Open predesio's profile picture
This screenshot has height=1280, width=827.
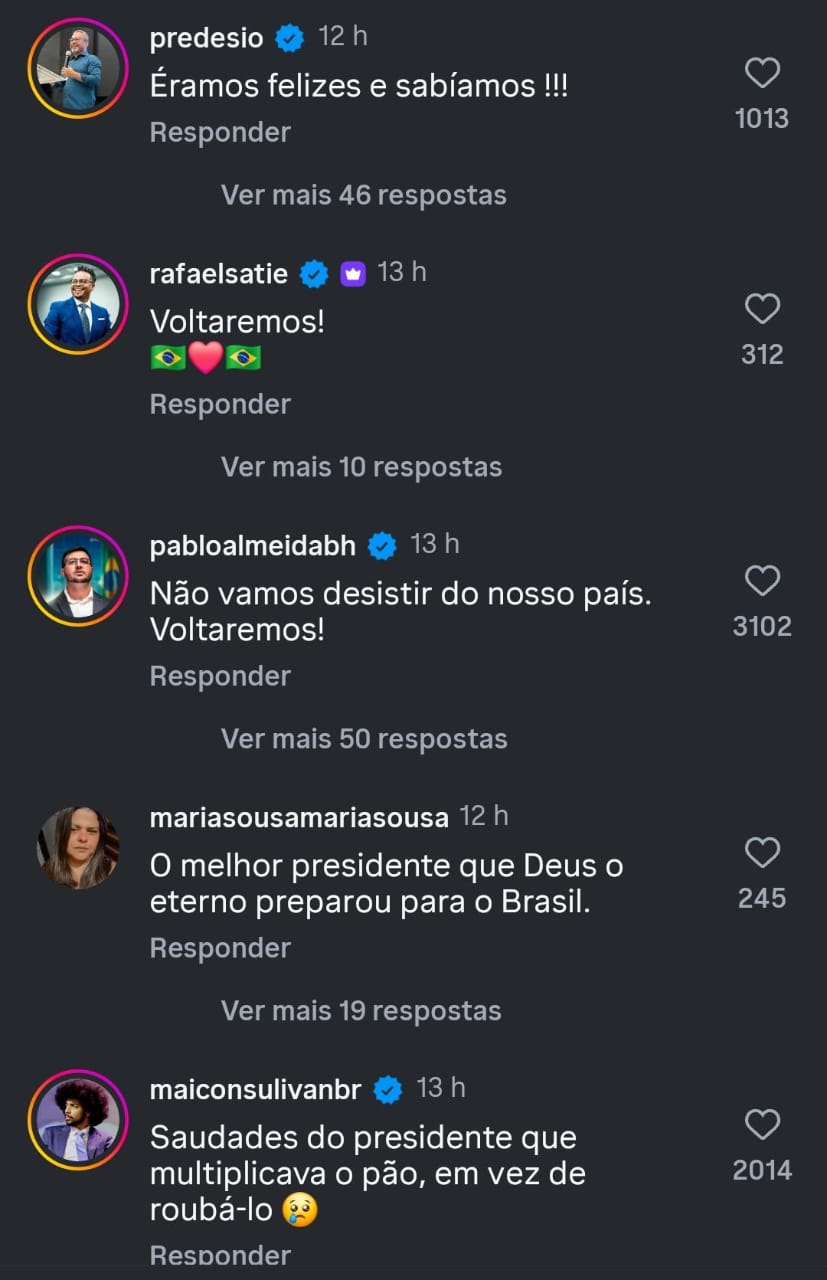click(79, 68)
